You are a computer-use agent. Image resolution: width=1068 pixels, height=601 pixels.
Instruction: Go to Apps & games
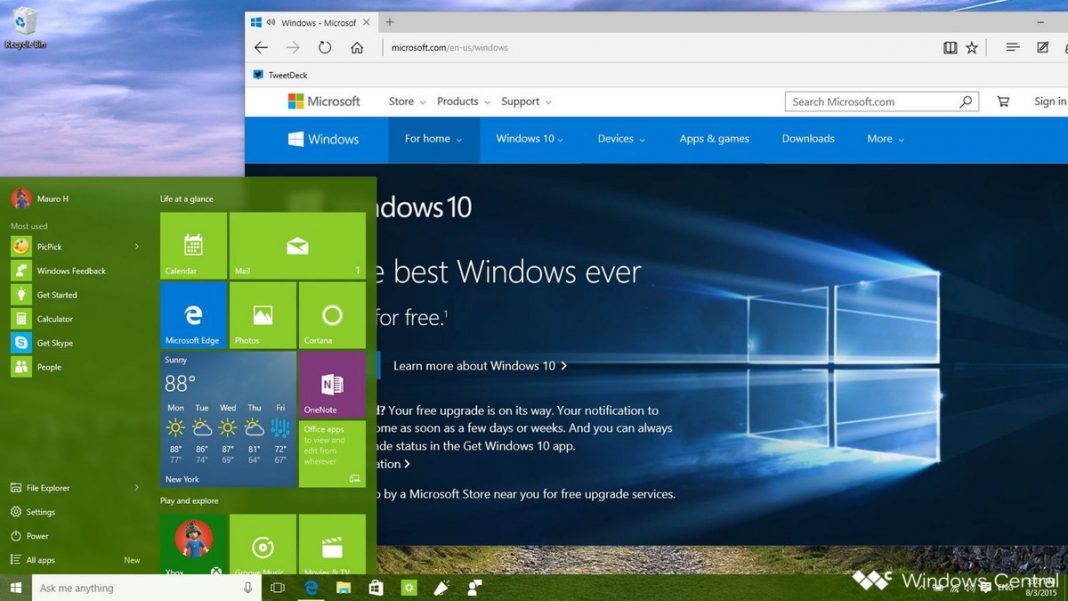[x=714, y=139]
